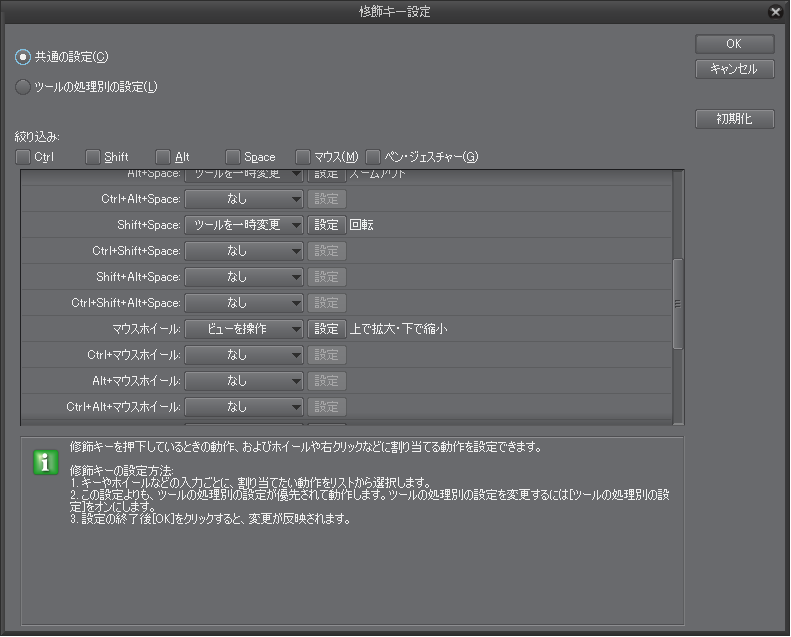This screenshot has width=791, height=637.
Task: Click the 初期化 reset button
Action: coord(734,119)
